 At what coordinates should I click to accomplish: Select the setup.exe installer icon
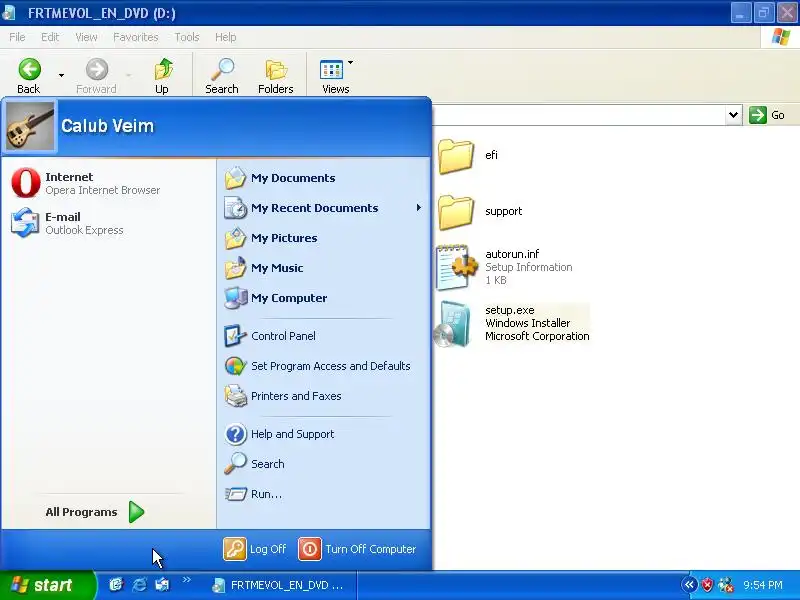(453, 324)
